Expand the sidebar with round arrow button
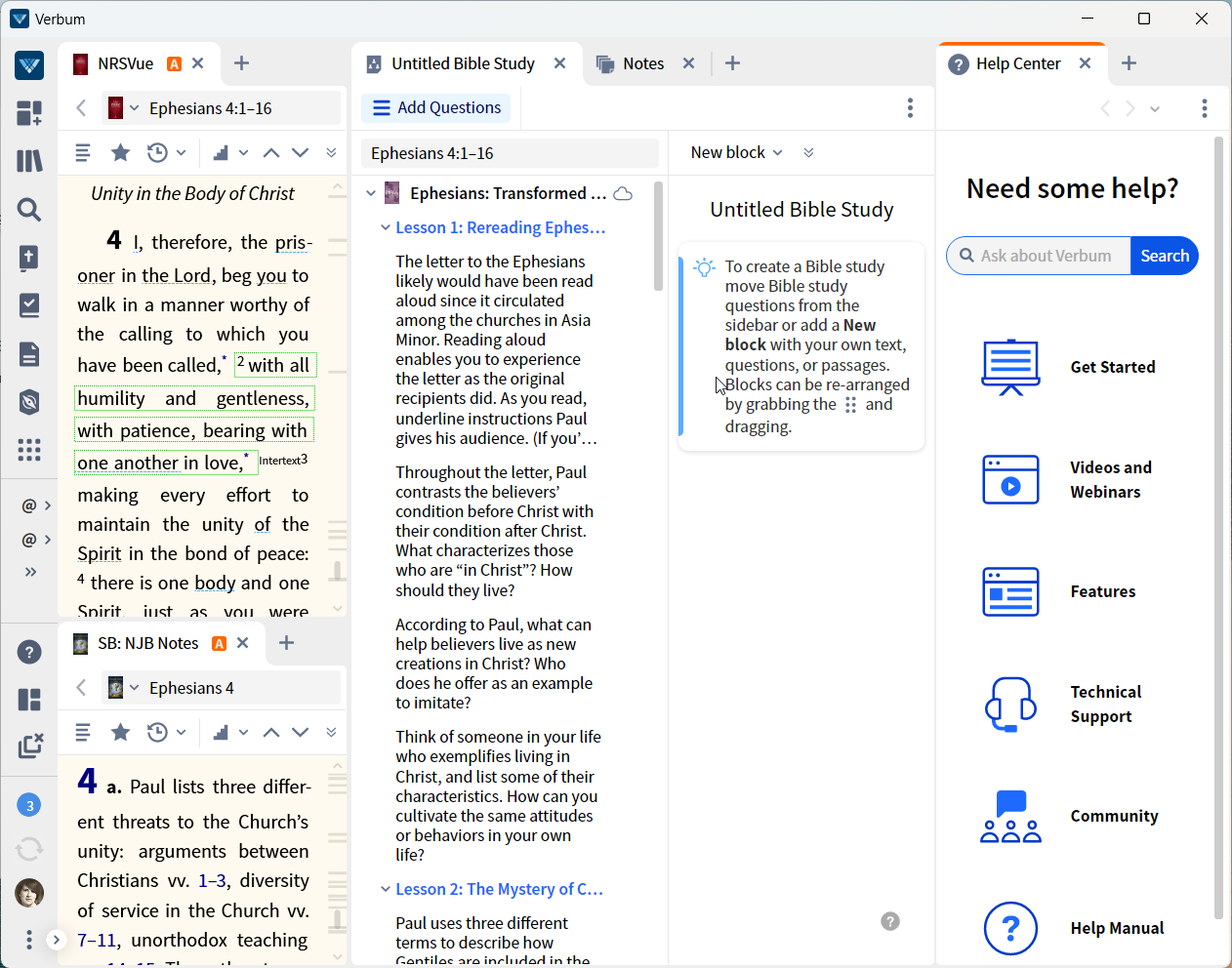1232x968 pixels. (57, 940)
